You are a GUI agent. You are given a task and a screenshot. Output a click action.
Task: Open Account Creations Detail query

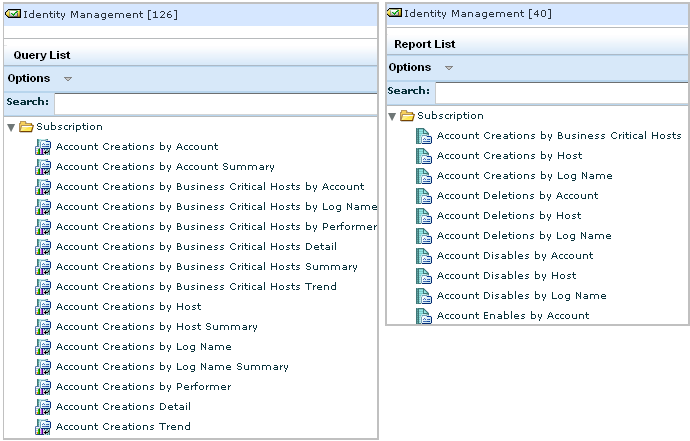[123, 407]
